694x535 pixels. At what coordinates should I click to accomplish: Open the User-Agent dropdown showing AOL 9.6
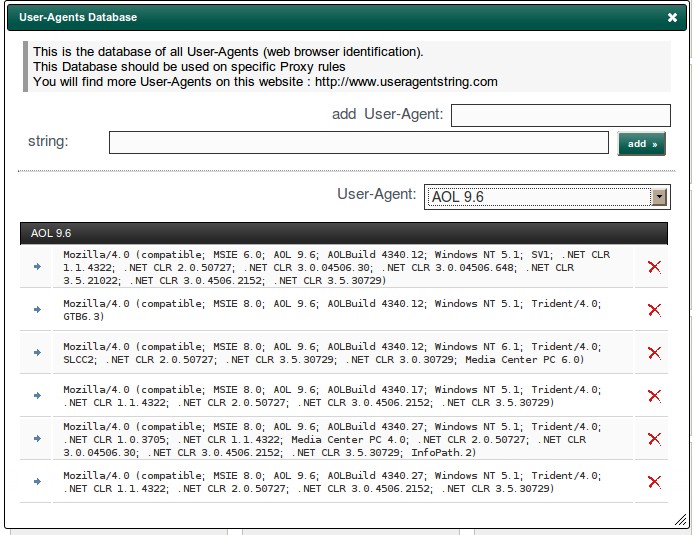pos(547,197)
